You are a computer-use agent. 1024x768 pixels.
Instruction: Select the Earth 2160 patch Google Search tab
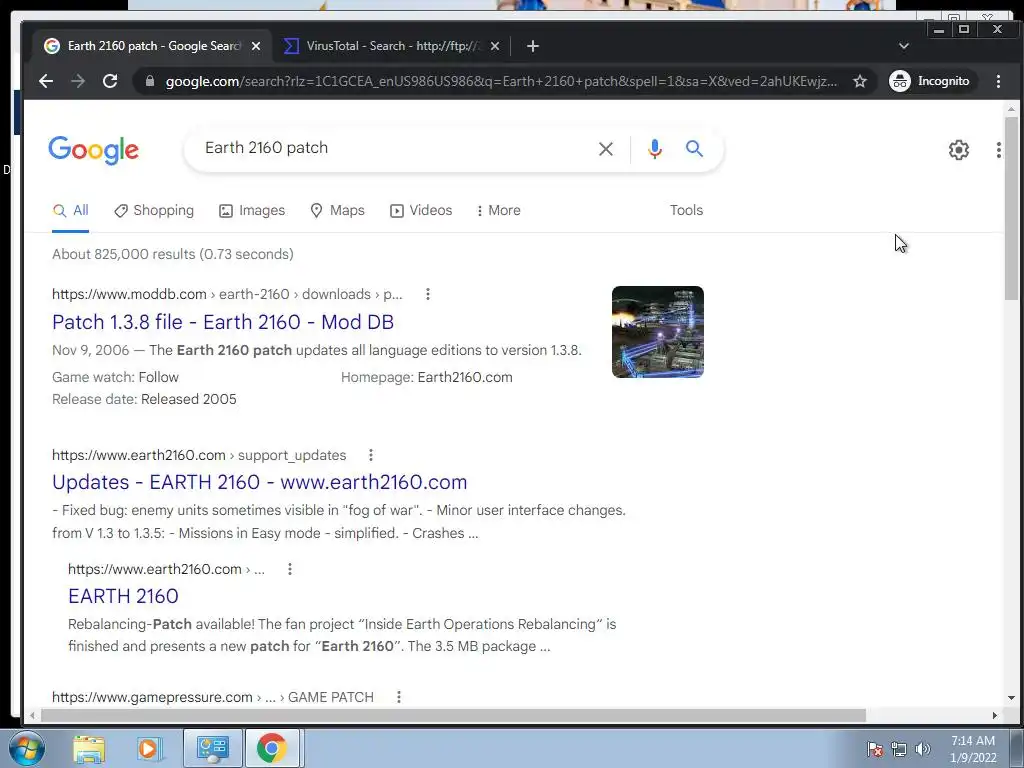pos(152,46)
